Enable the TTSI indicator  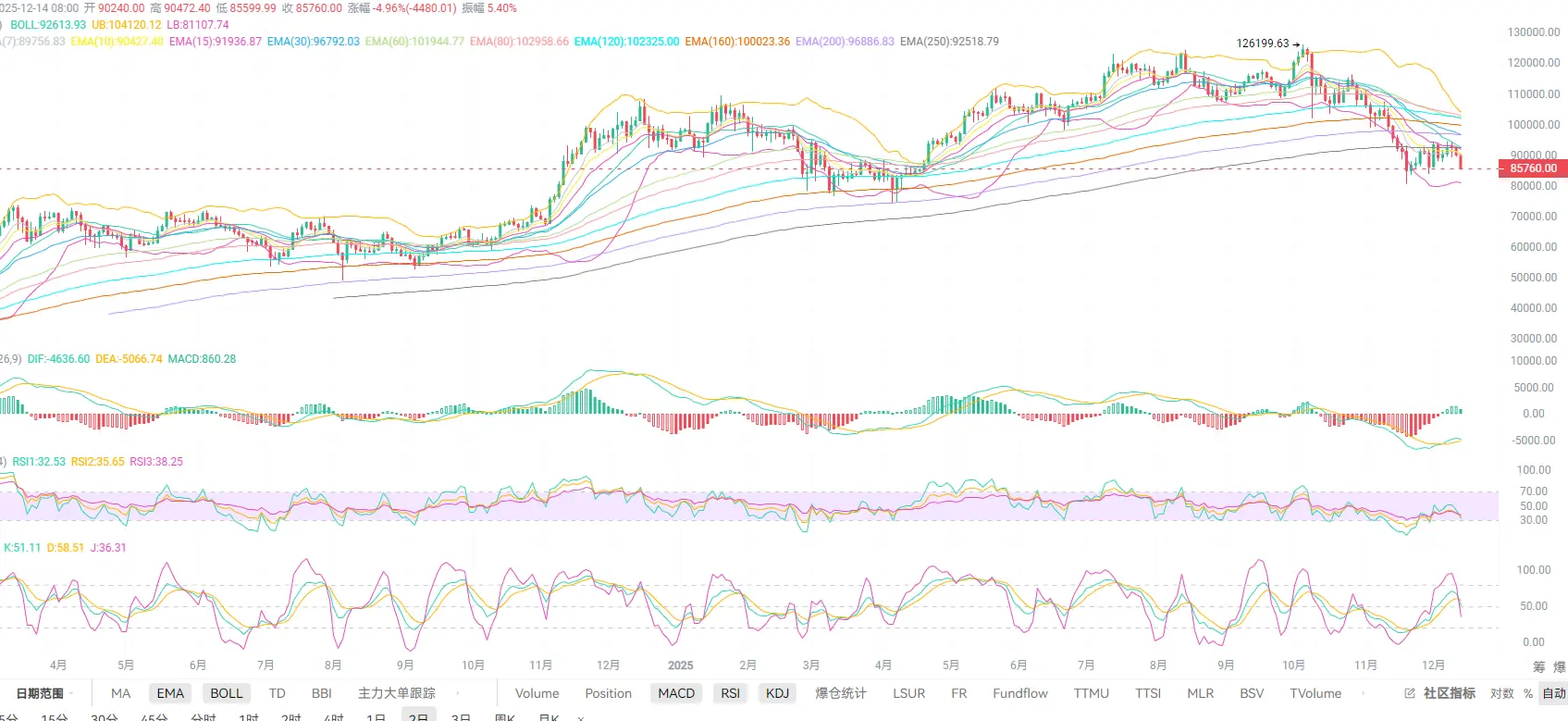(1148, 693)
